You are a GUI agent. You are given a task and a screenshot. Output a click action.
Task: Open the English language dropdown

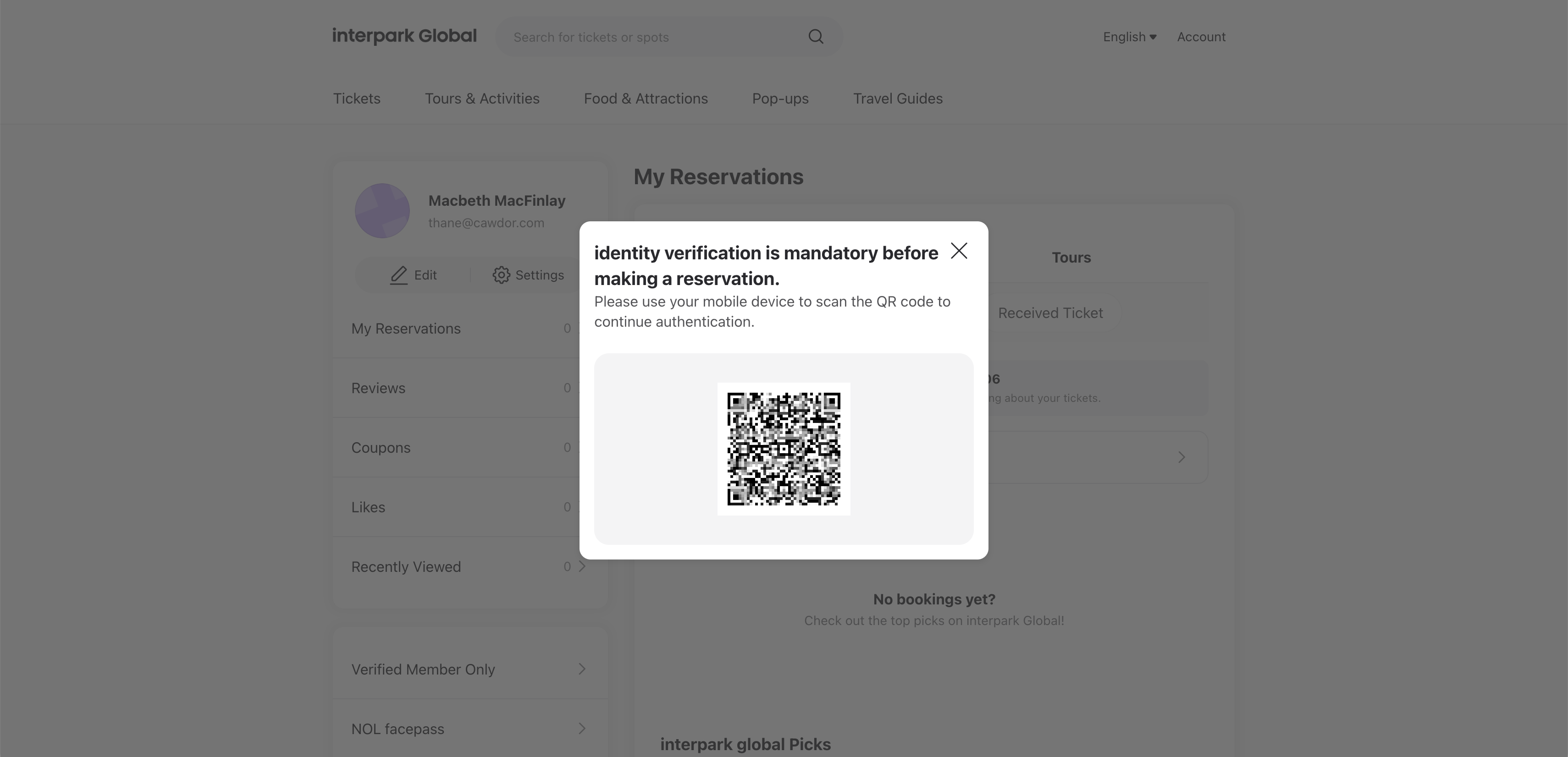tap(1129, 37)
